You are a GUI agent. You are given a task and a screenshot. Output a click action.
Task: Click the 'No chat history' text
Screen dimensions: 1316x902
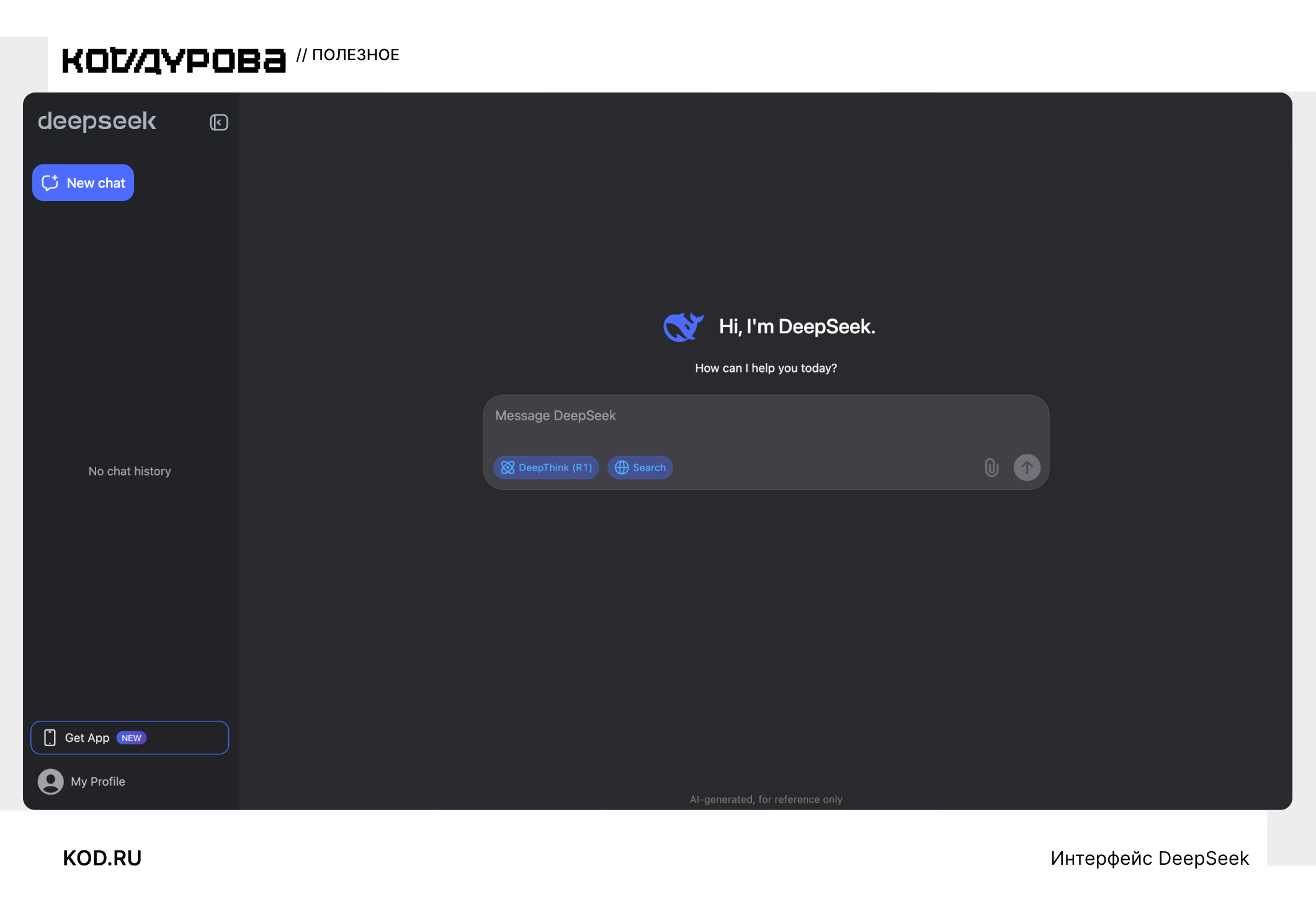pos(130,471)
